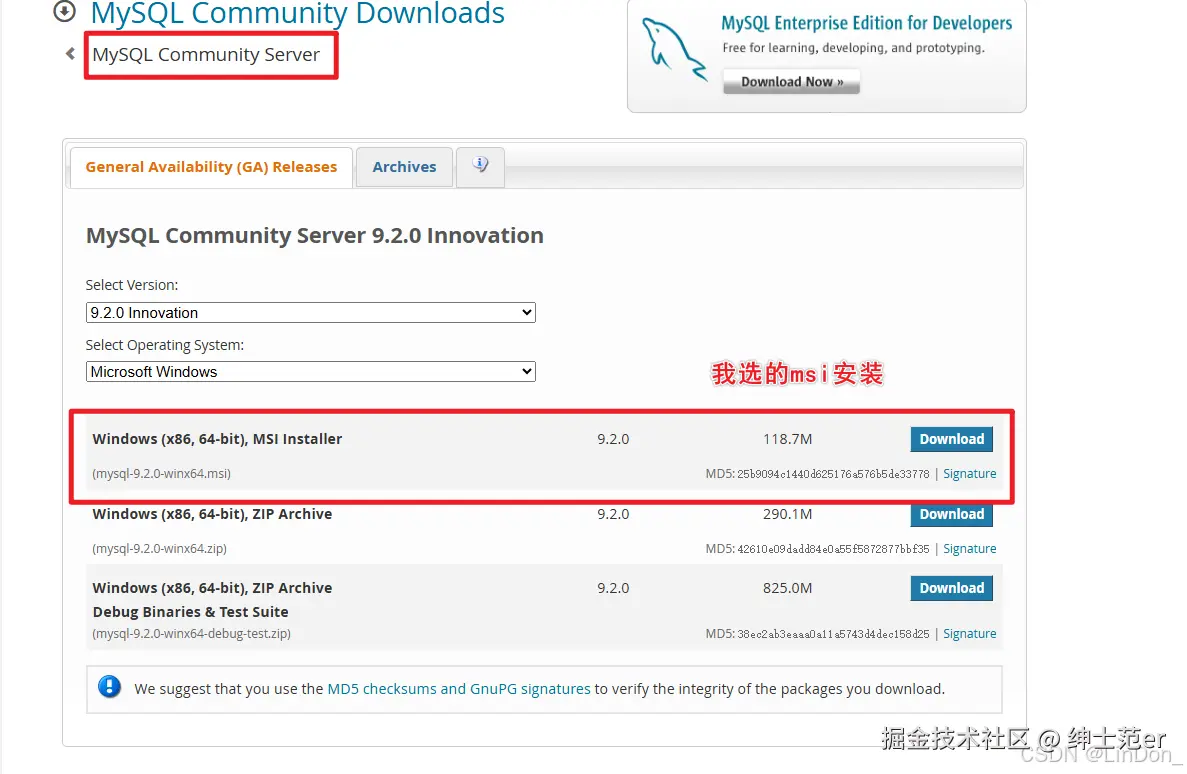Open Signature link for mysql-9.2.0-winx64.msi
This screenshot has width=1187, height=774.
click(970, 474)
